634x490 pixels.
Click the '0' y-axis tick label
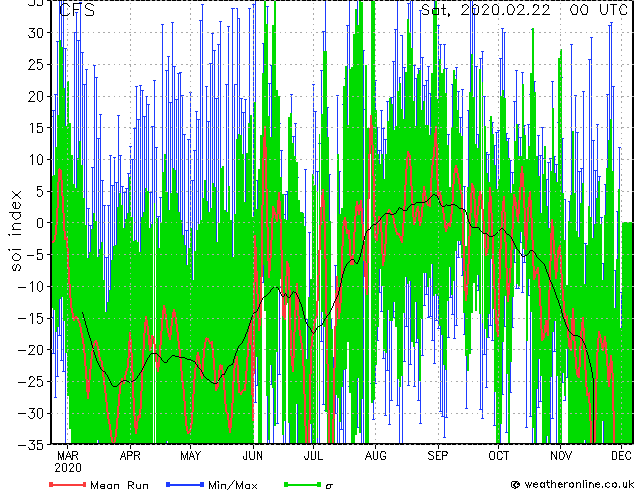(40, 223)
